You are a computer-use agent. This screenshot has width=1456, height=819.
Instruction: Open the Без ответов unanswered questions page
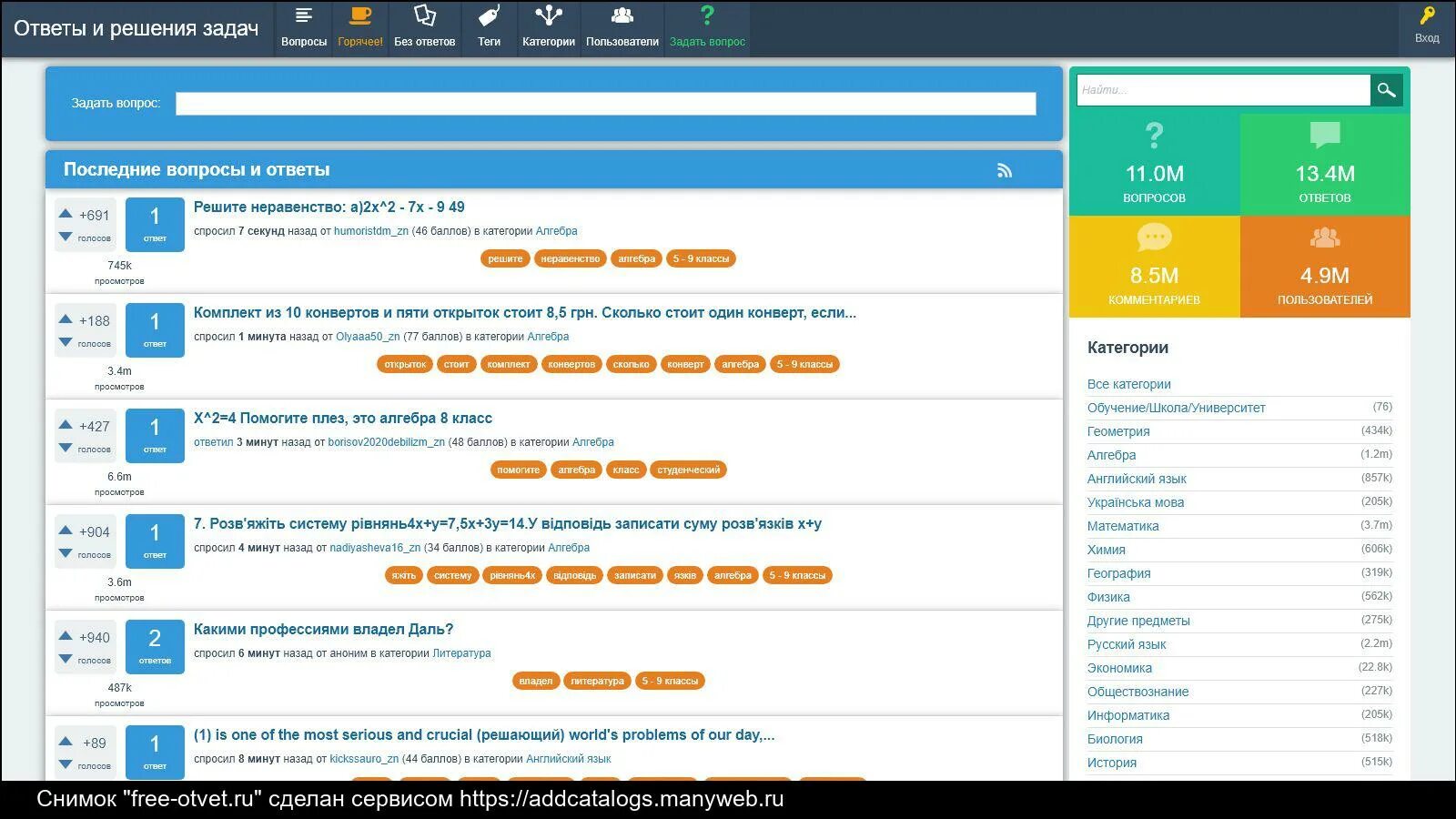(x=425, y=28)
